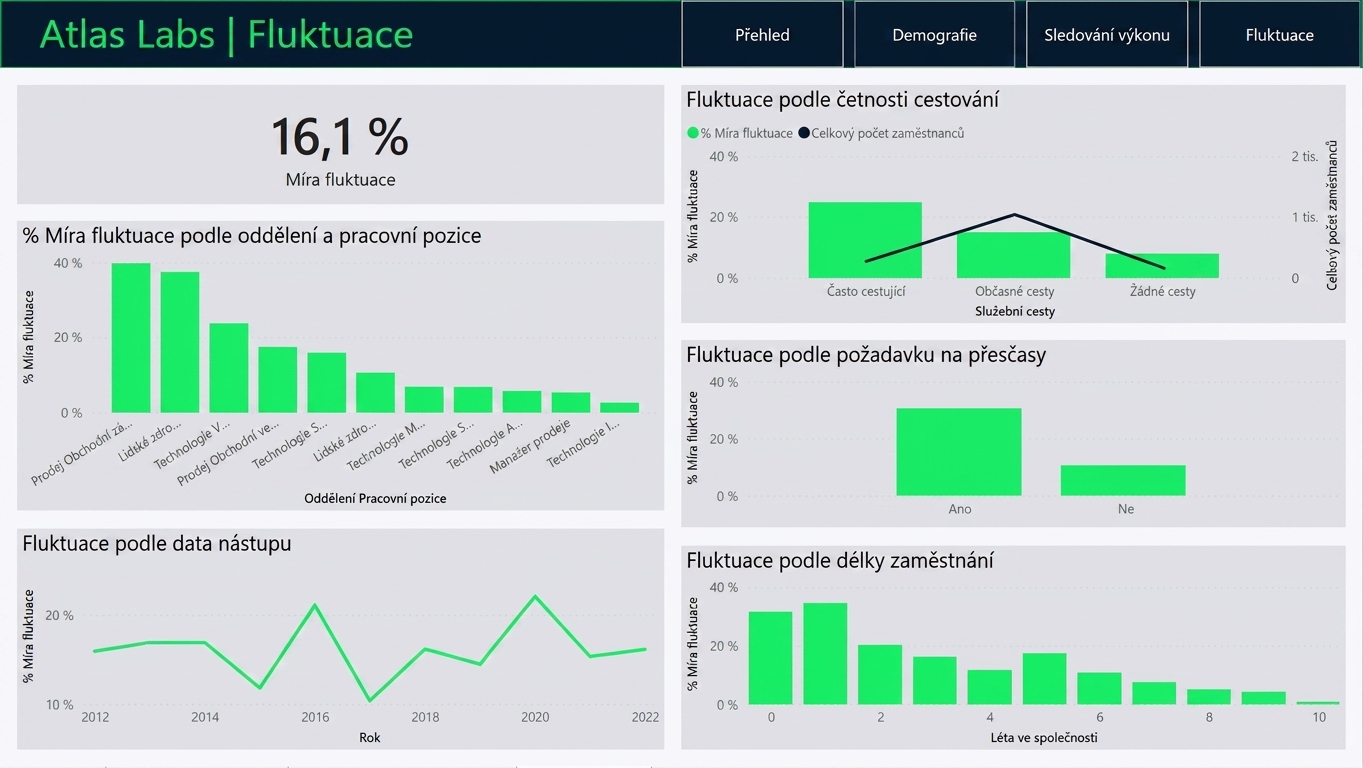Click the 2020 peak on line chart

point(535,596)
